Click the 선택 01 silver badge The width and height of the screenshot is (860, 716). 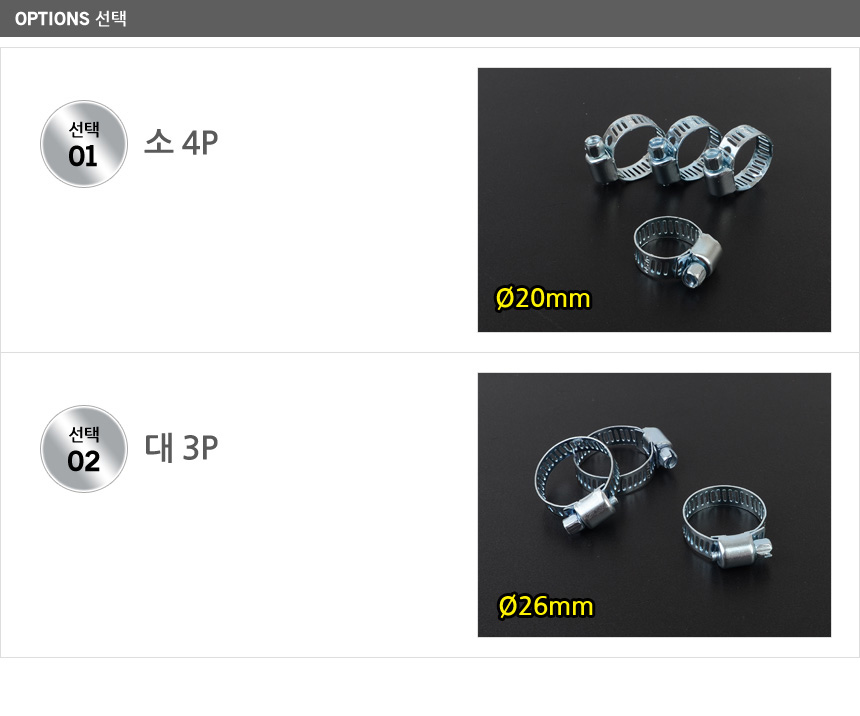coord(84,144)
